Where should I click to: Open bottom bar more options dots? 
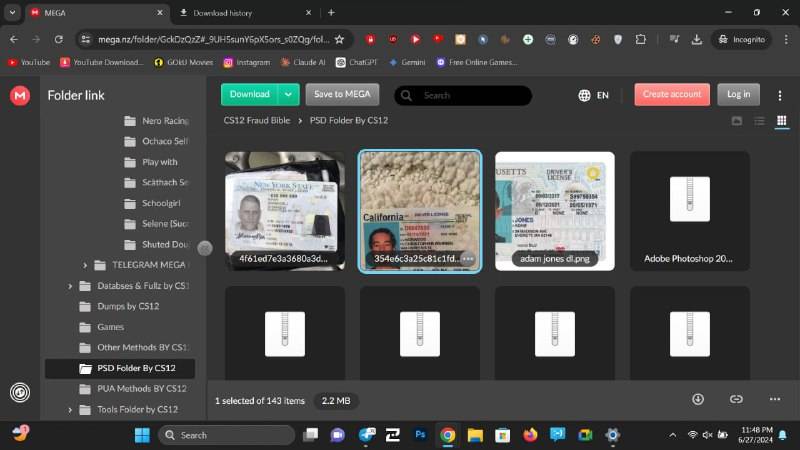point(774,399)
